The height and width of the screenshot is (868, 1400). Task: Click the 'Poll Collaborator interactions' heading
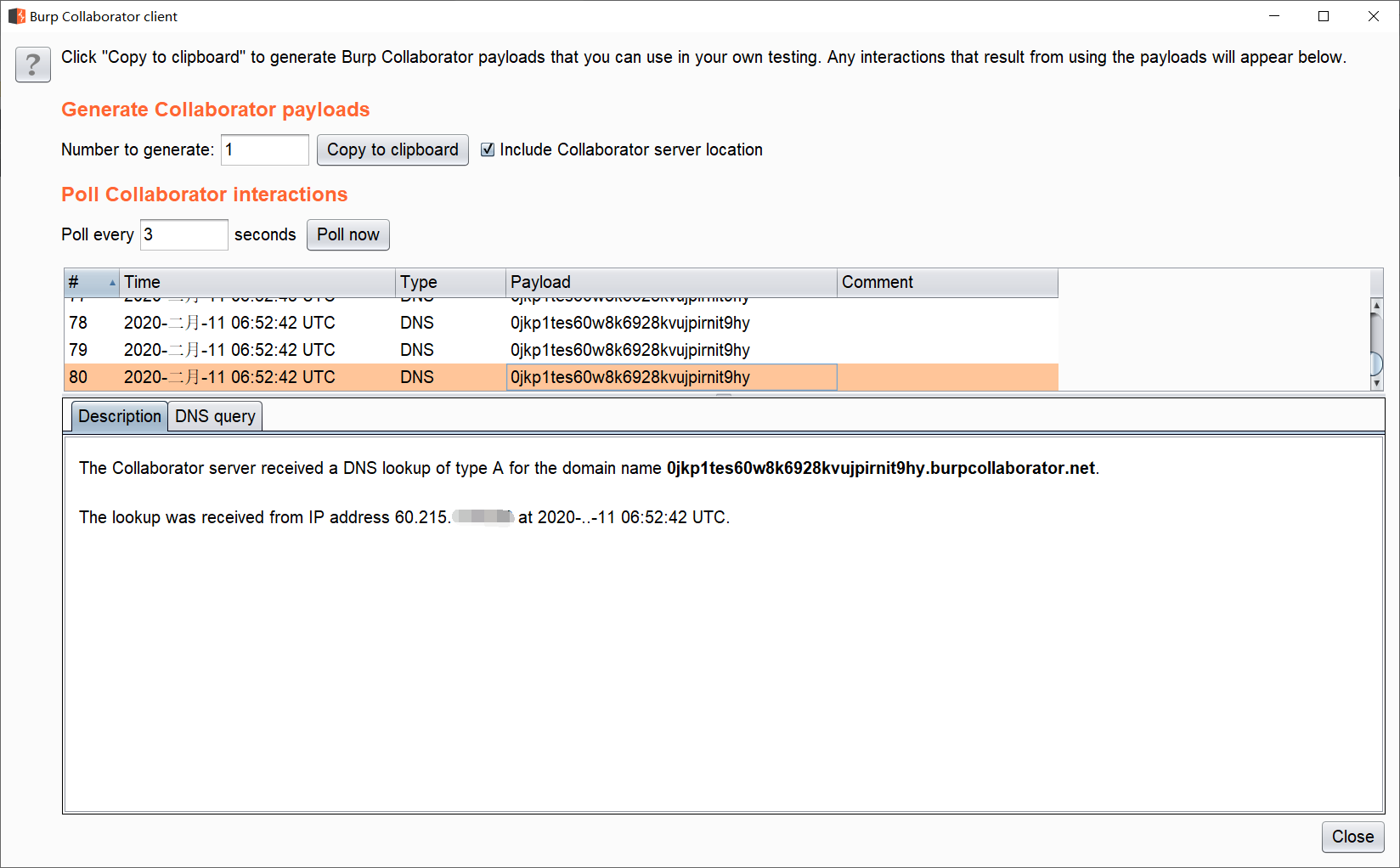pyautogui.click(x=205, y=194)
